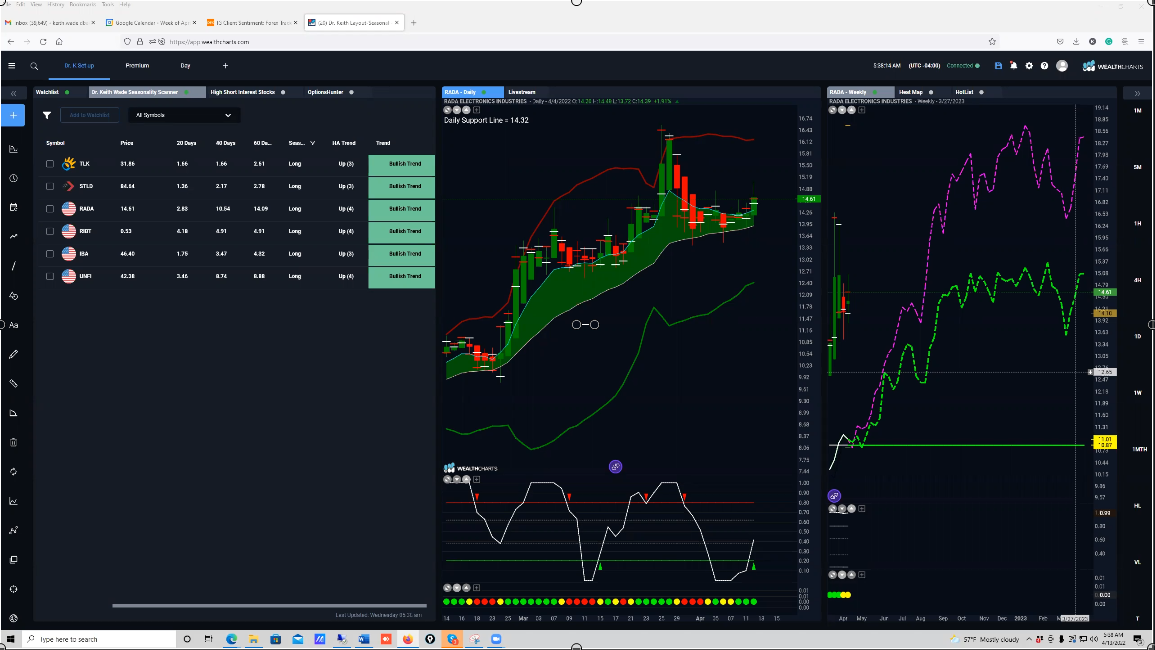Open notifications bell icon
This screenshot has height=650, width=1155.
1014,66
